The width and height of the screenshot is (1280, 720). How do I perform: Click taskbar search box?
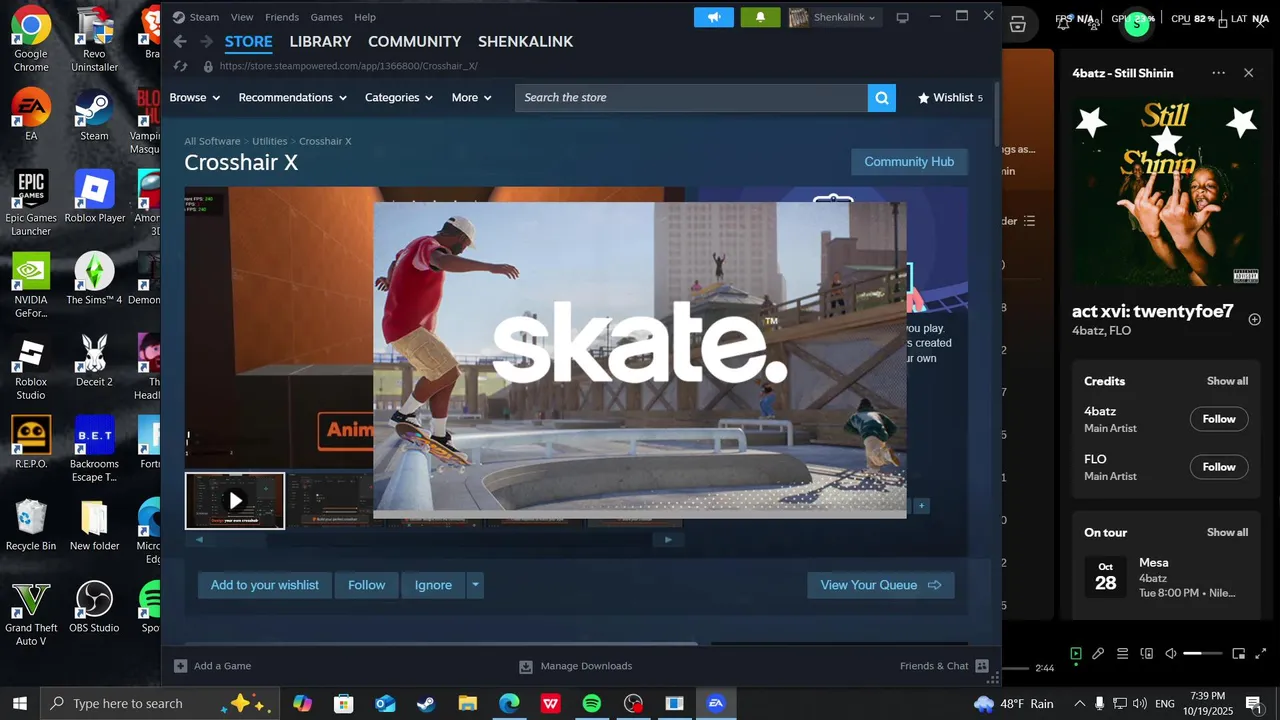pyautogui.click(x=160, y=704)
